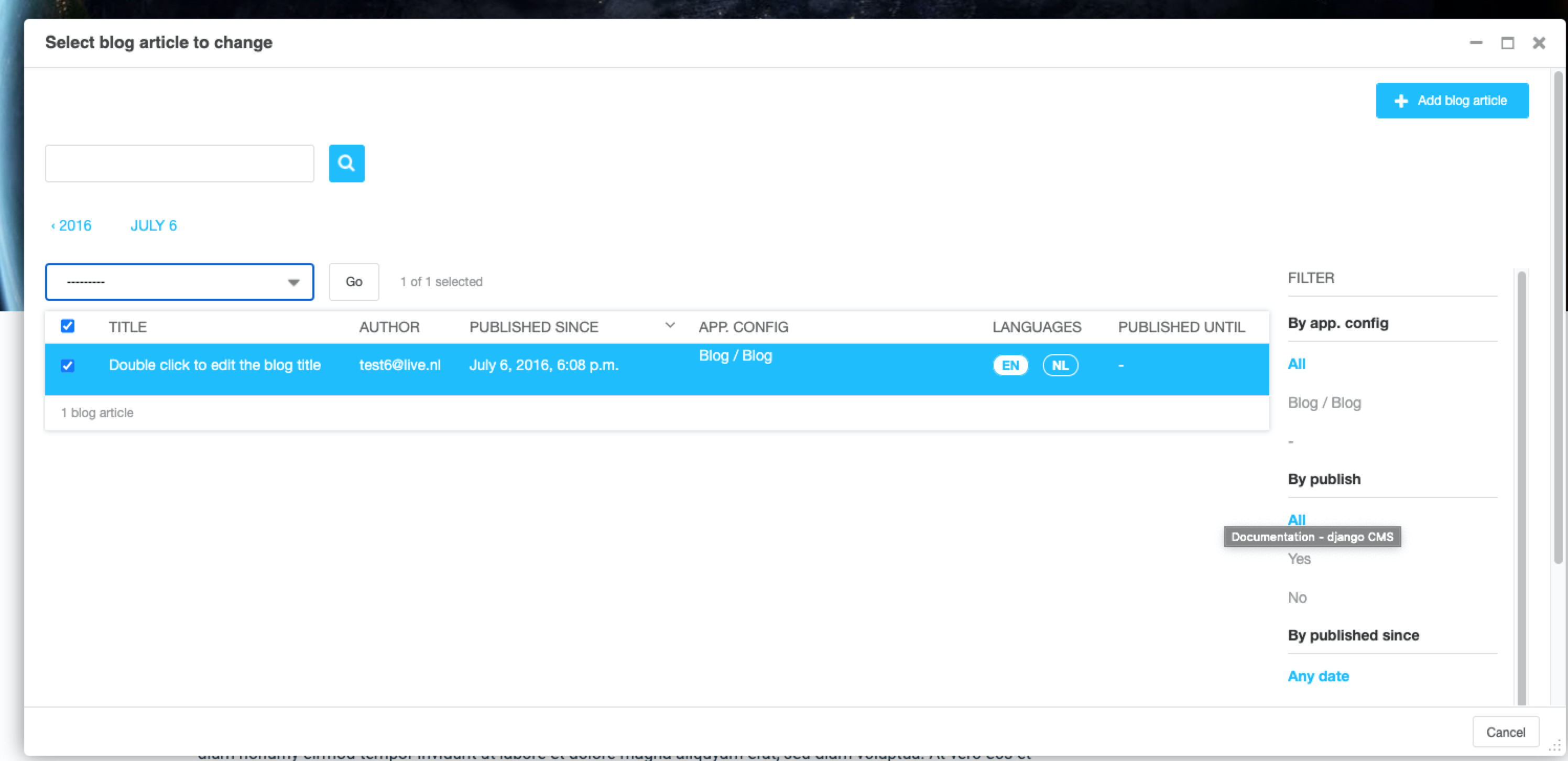
Task: Filter published articles by Yes
Action: click(x=1299, y=559)
